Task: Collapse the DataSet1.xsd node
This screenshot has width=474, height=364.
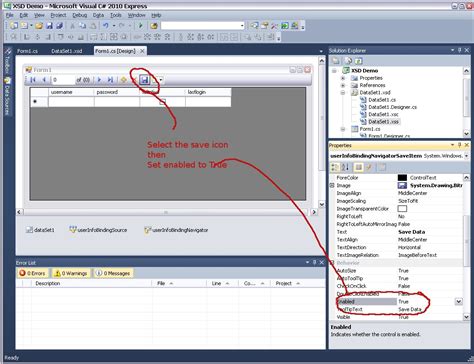Action: (x=343, y=93)
